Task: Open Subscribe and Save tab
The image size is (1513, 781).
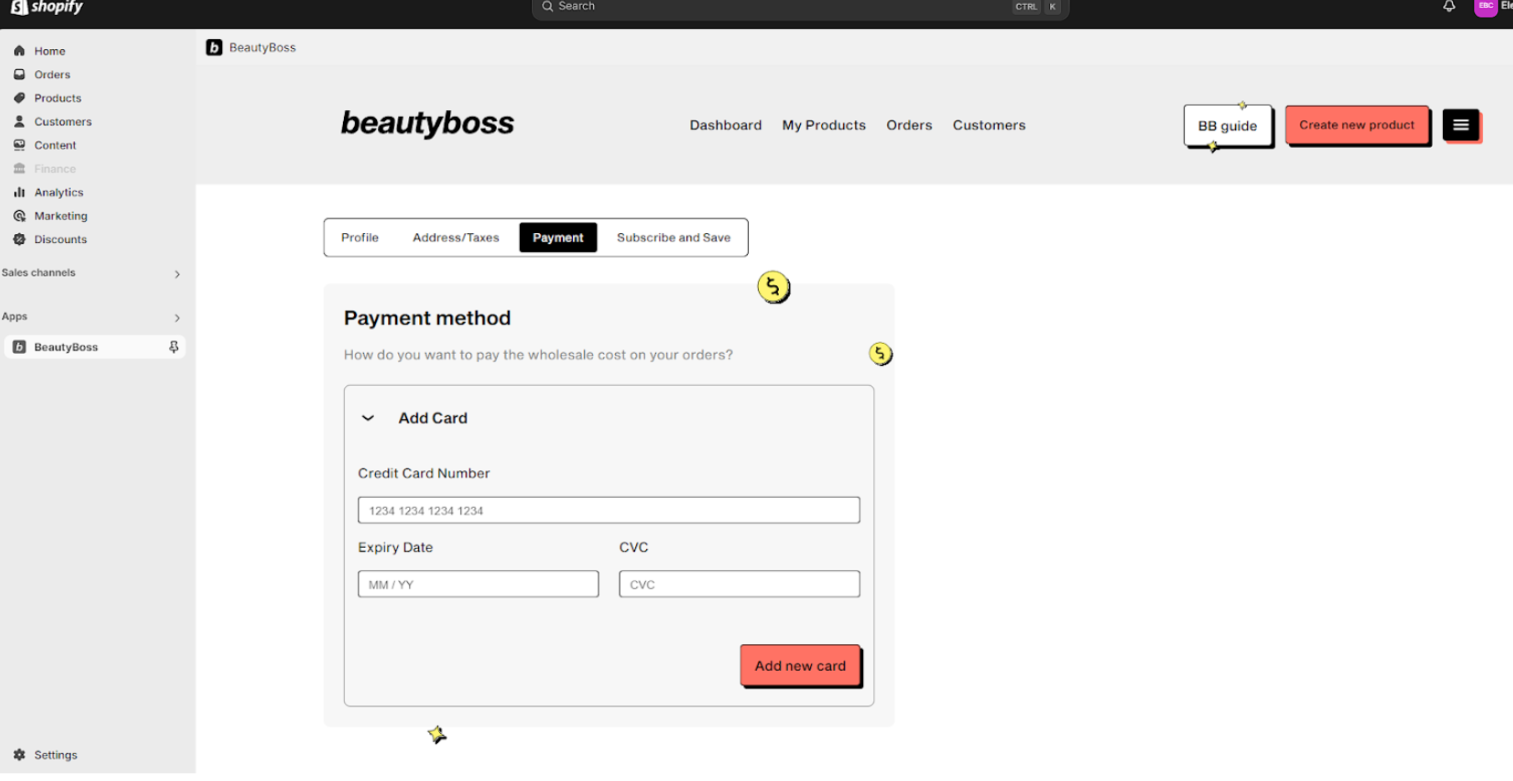Action: pos(673,238)
